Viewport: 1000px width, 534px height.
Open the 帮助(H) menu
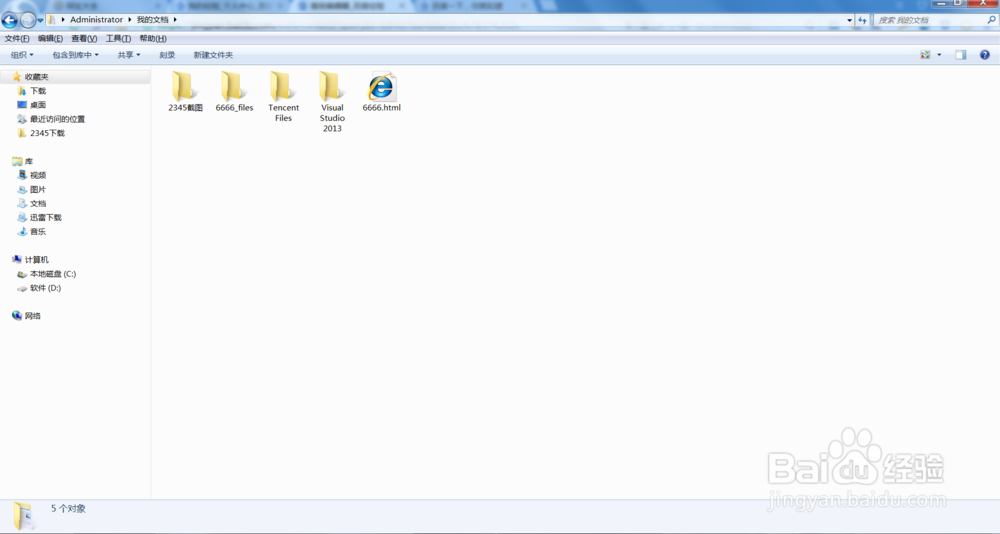(153, 39)
